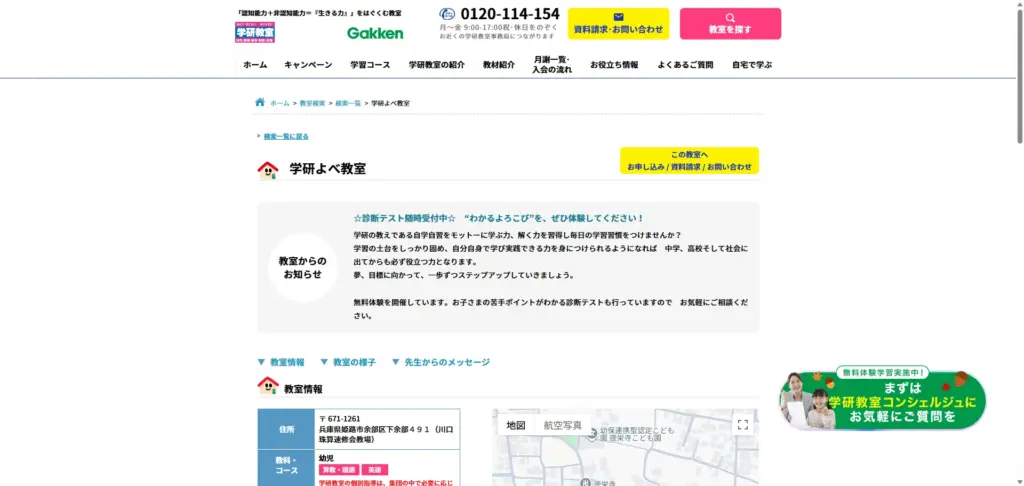The height and width of the screenshot is (486, 1024).
Task: Open the お役立ち情報 navigation item
Action: click(x=615, y=65)
